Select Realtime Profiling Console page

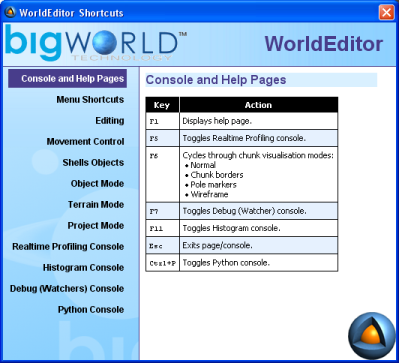tap(68, 246)
